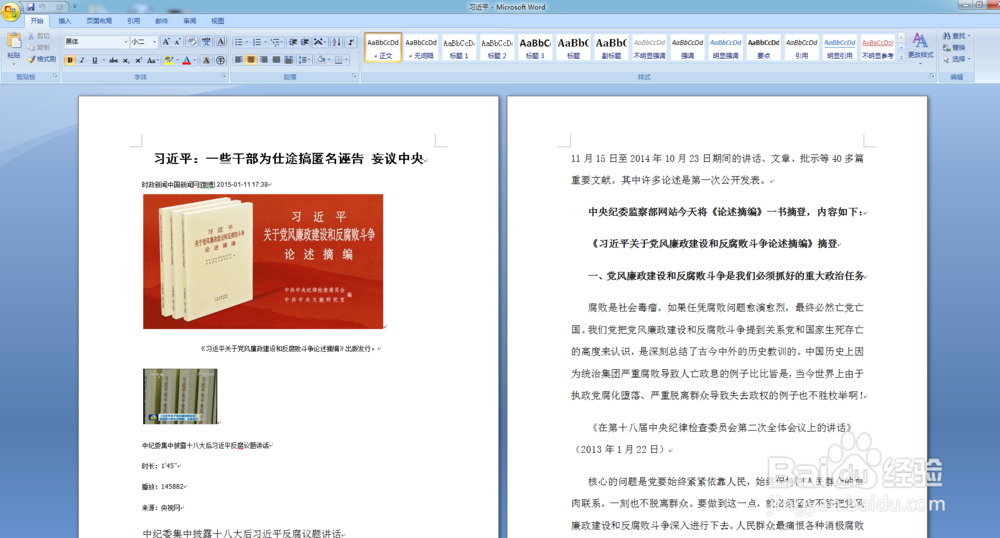1000x538 pixels.
Task: Apply a multilevel list
Action: 277,42
